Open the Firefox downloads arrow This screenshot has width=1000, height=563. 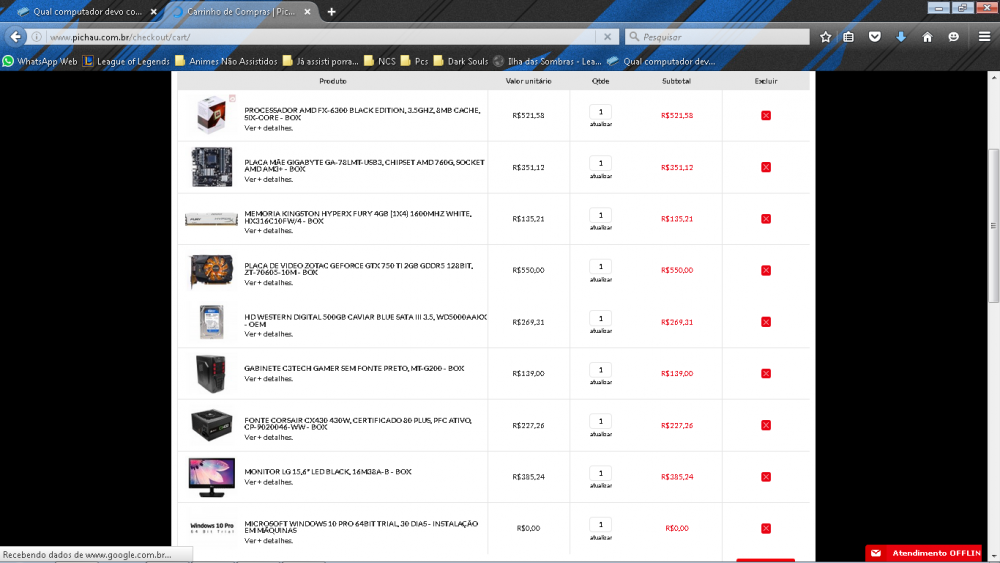click(x=901, y=37)
